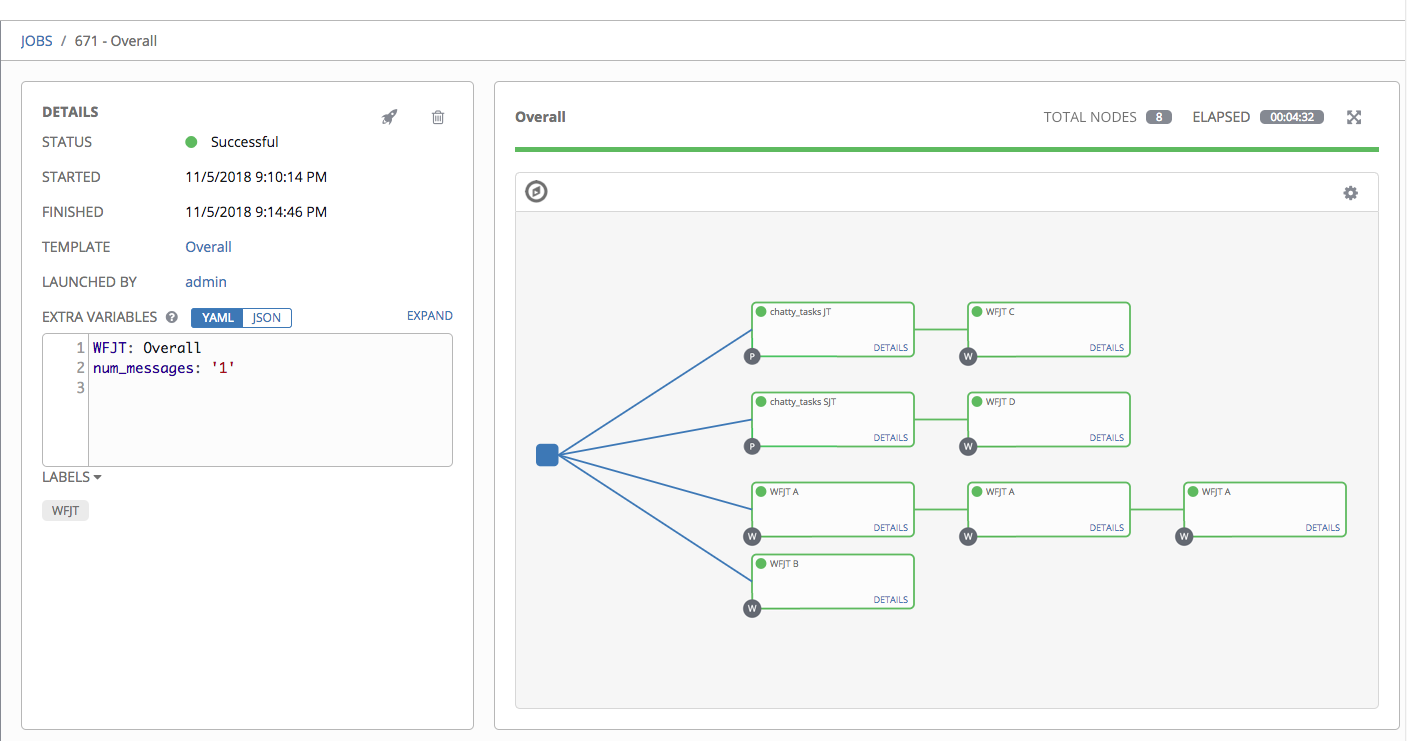The width and height of the screenshot is (1407, 741).
Task: Click the W badge on WFJT C
Action: [968, 356]
